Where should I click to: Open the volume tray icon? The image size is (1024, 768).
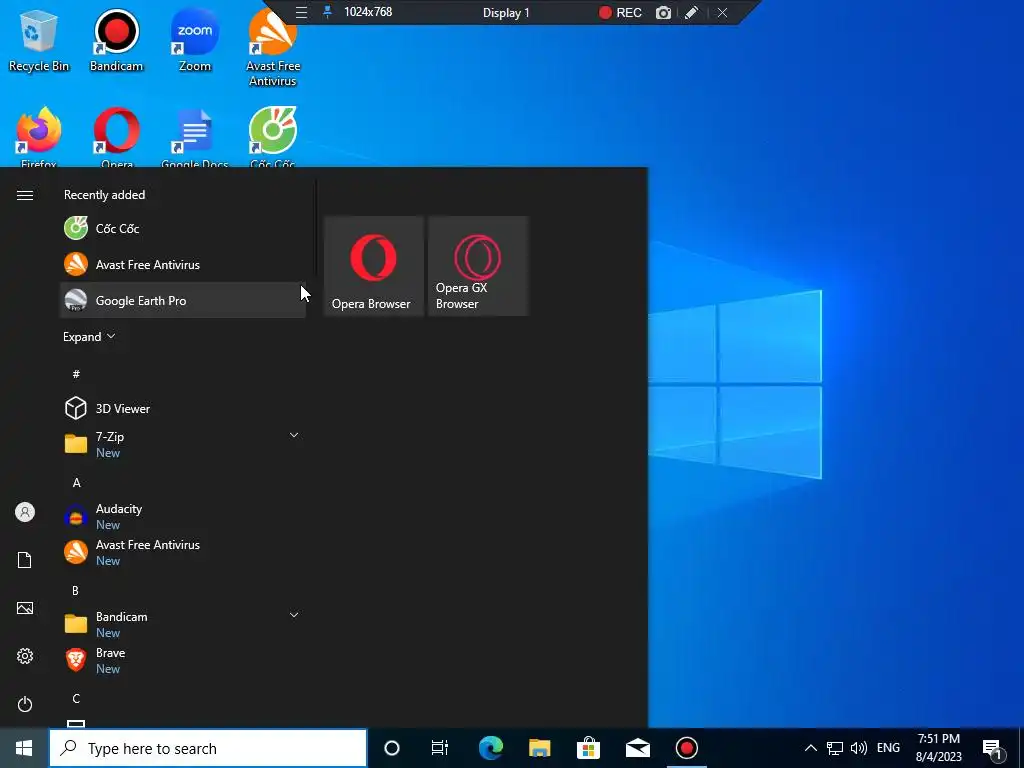859,748
